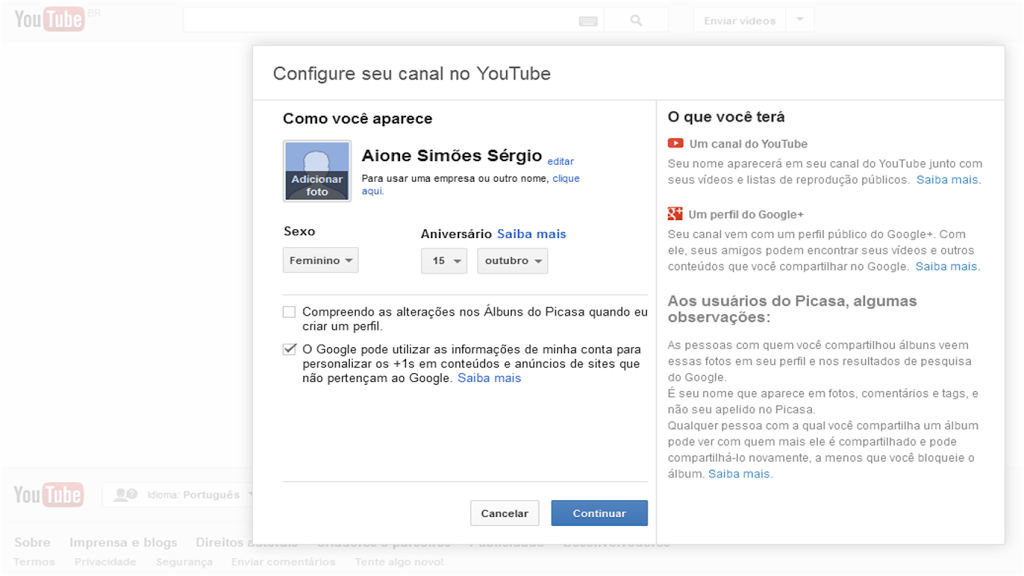Image resolution: width=1024 pixels, height=576 pixels.
Task: Open the Privacidade footer link
Action: 105,562
